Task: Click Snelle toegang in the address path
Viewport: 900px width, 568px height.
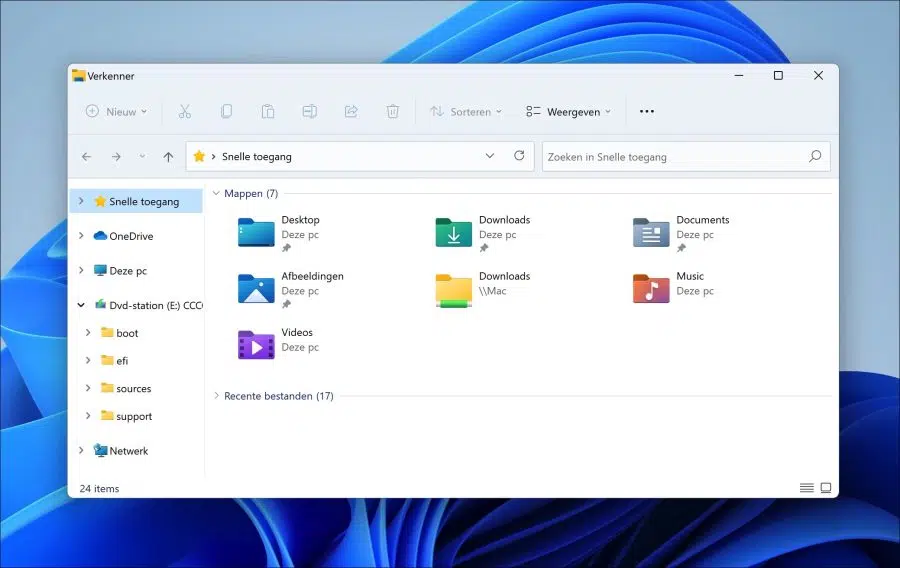Action: click(x=257, y=157)
